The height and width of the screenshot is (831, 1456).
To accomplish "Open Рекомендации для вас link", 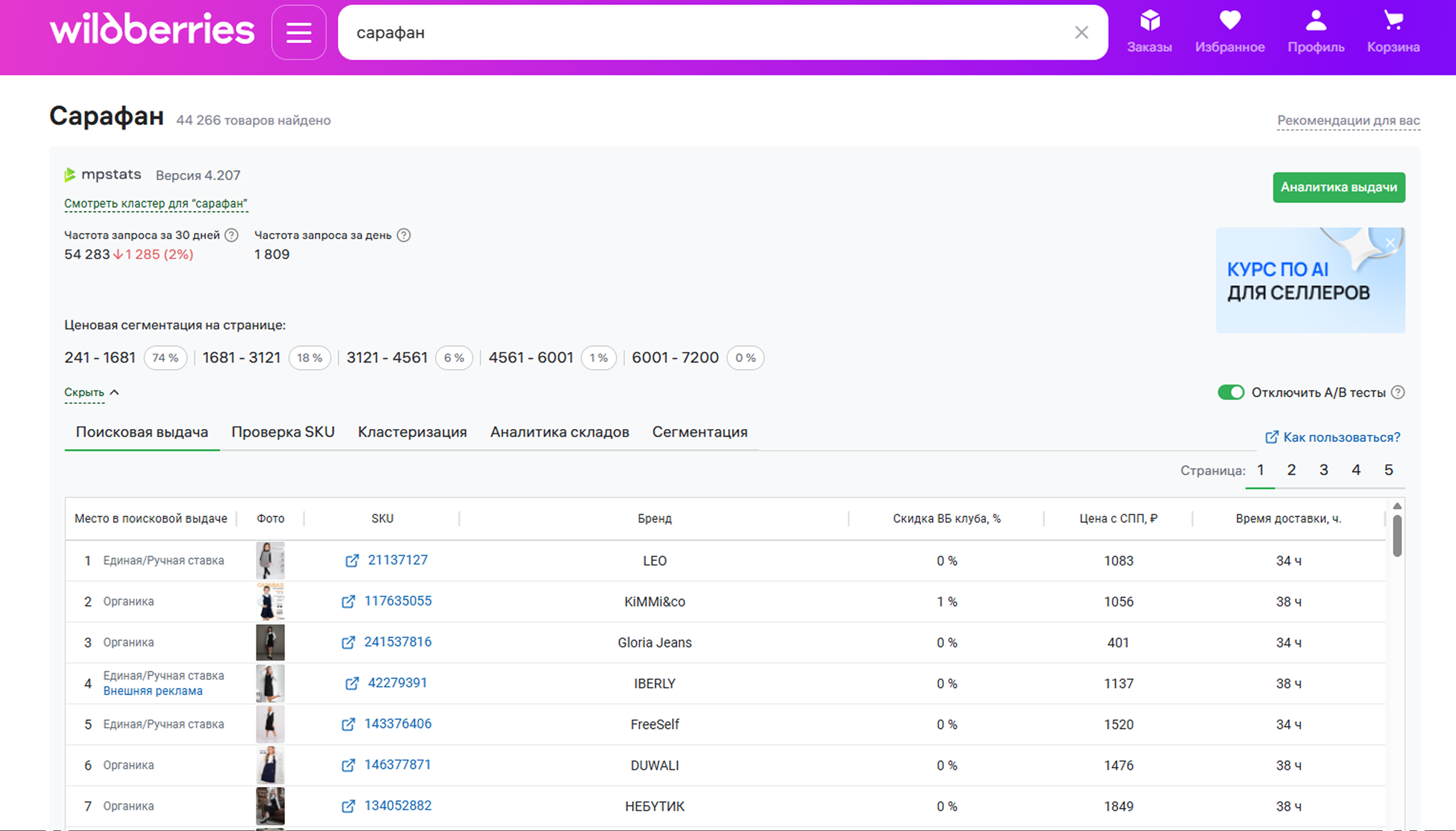I will click(1349, 120).
